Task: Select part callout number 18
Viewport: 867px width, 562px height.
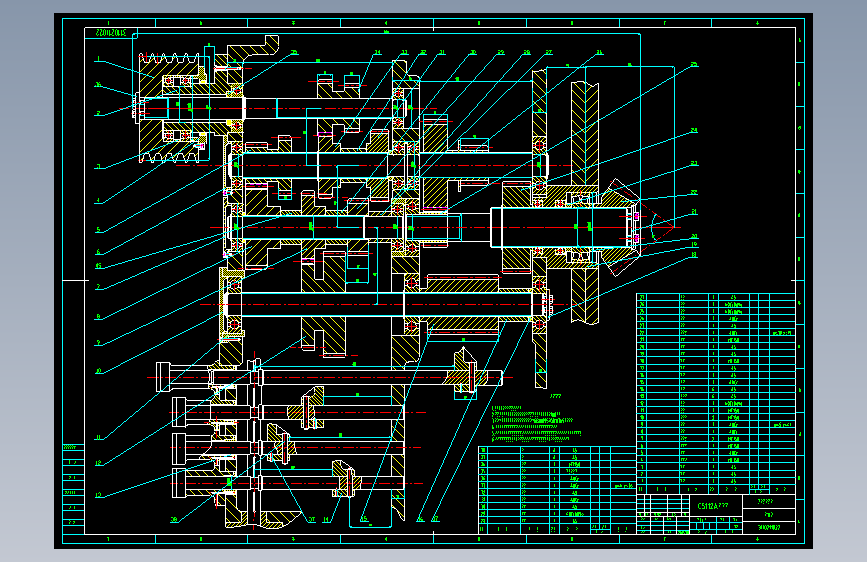Action: tap(694, 255)
